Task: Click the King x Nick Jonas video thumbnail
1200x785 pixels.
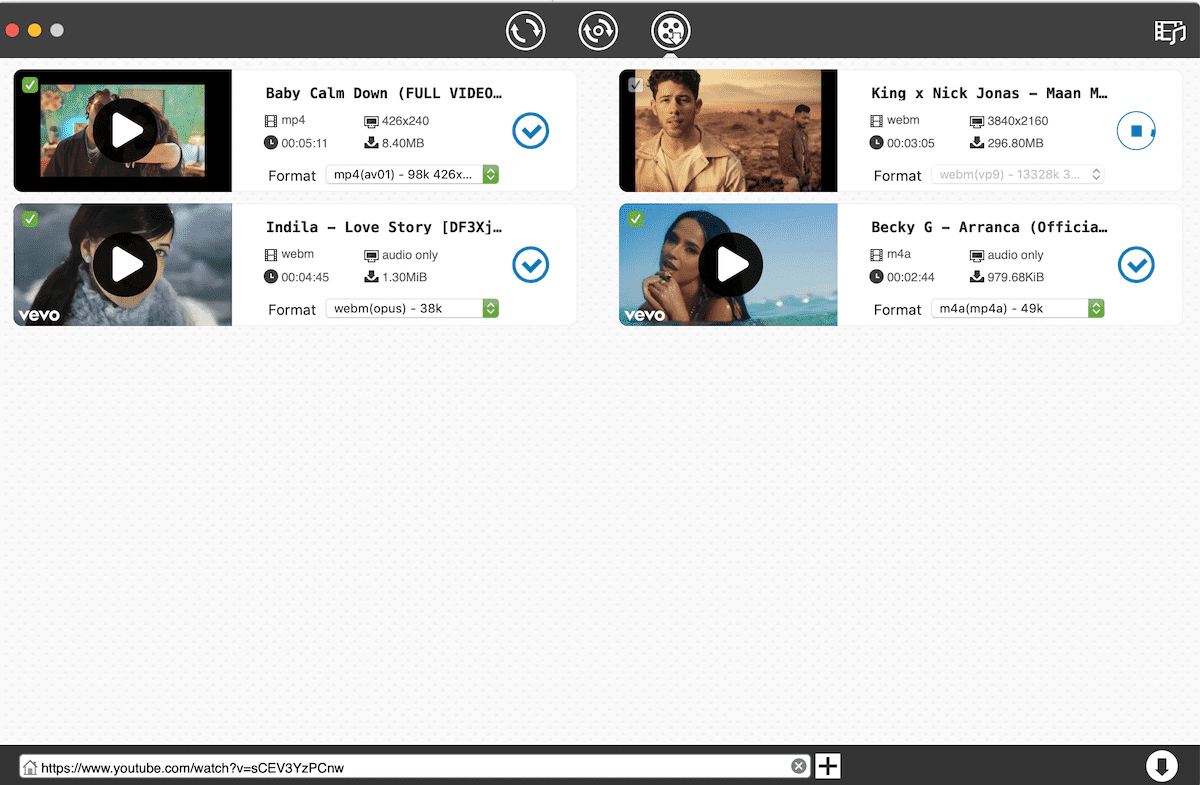Action: [728, 131]
